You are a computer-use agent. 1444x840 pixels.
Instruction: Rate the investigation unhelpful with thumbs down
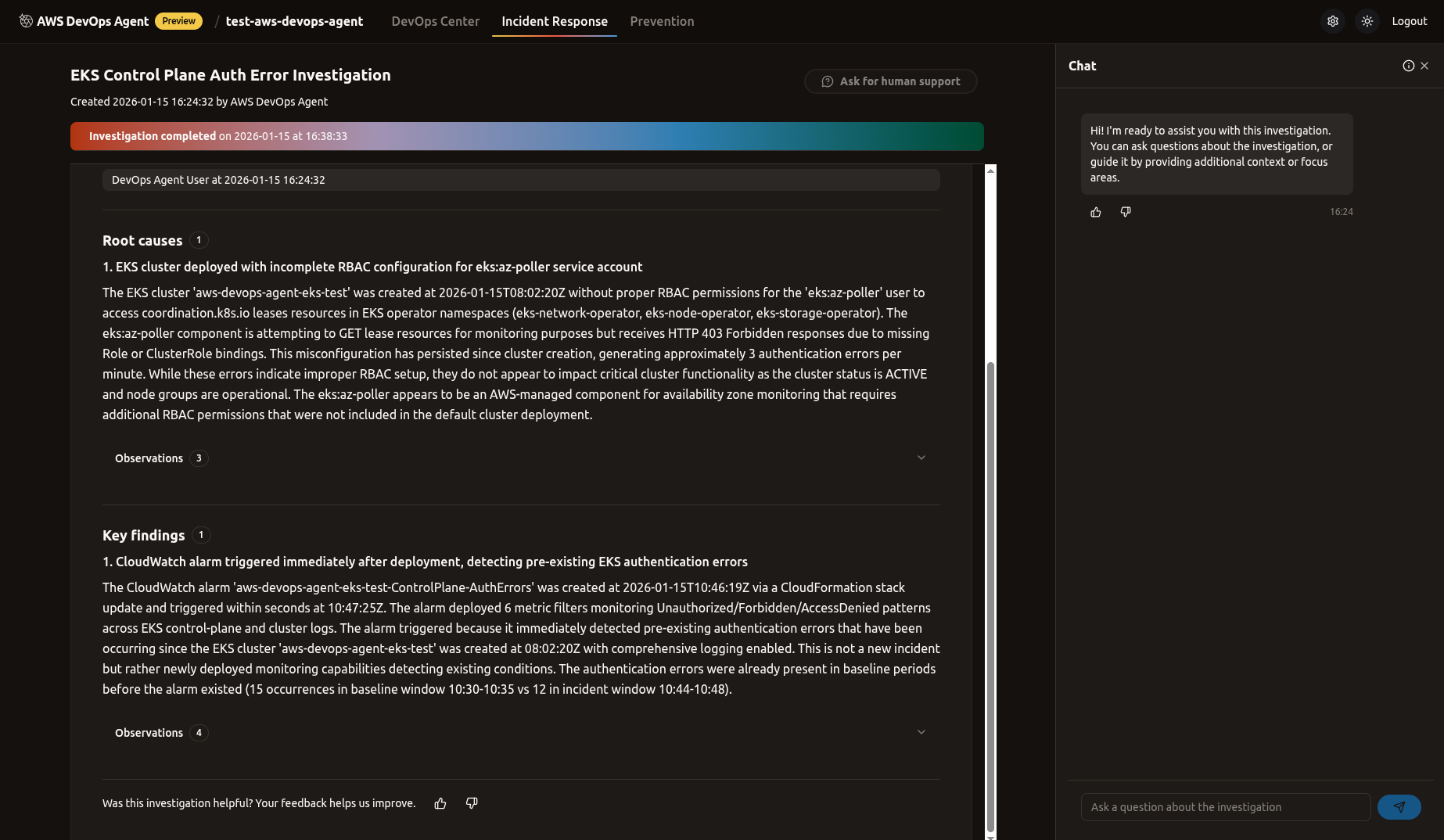coord(472,803)
